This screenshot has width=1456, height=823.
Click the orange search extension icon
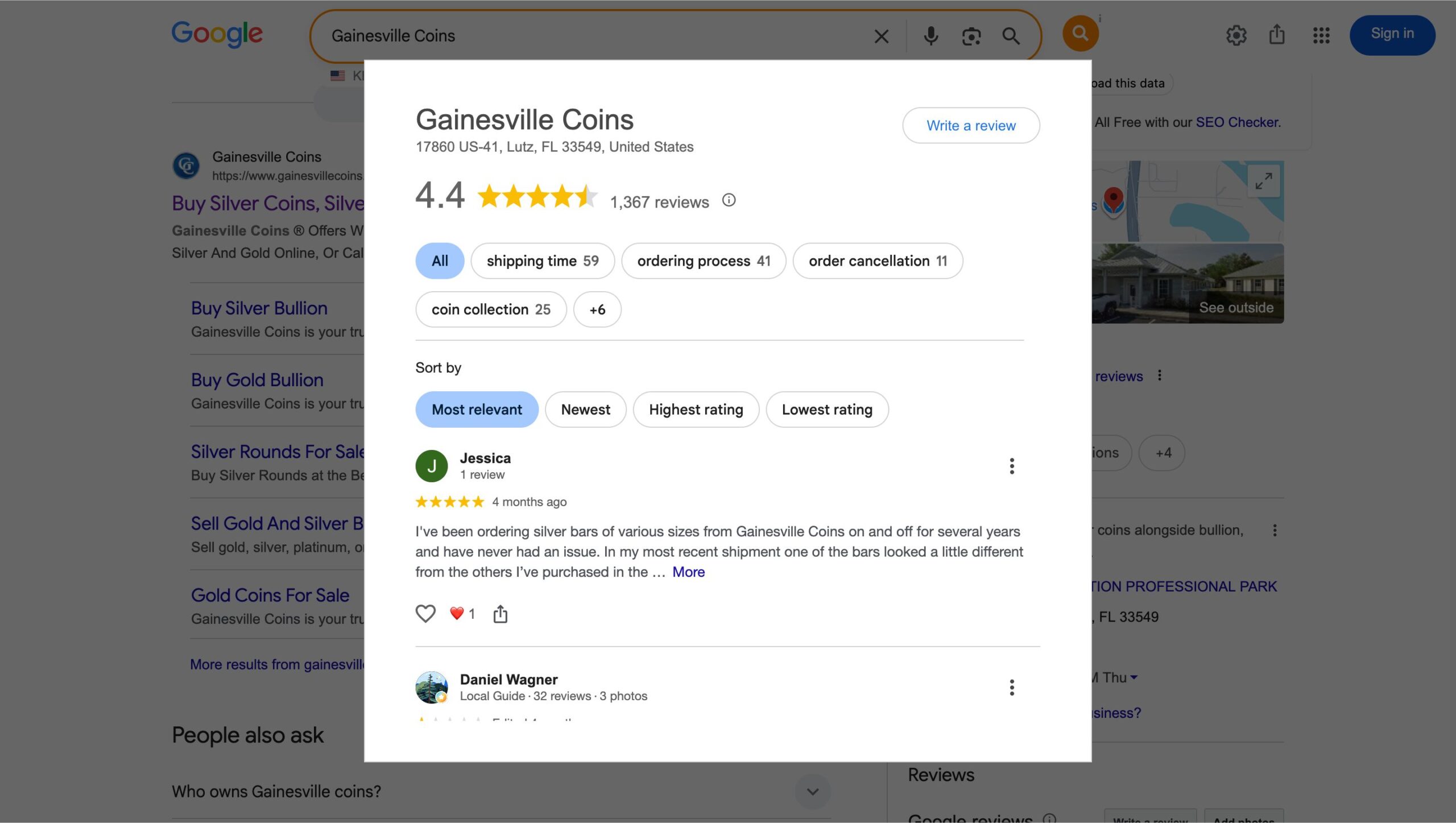click(x=1080, y=33)
